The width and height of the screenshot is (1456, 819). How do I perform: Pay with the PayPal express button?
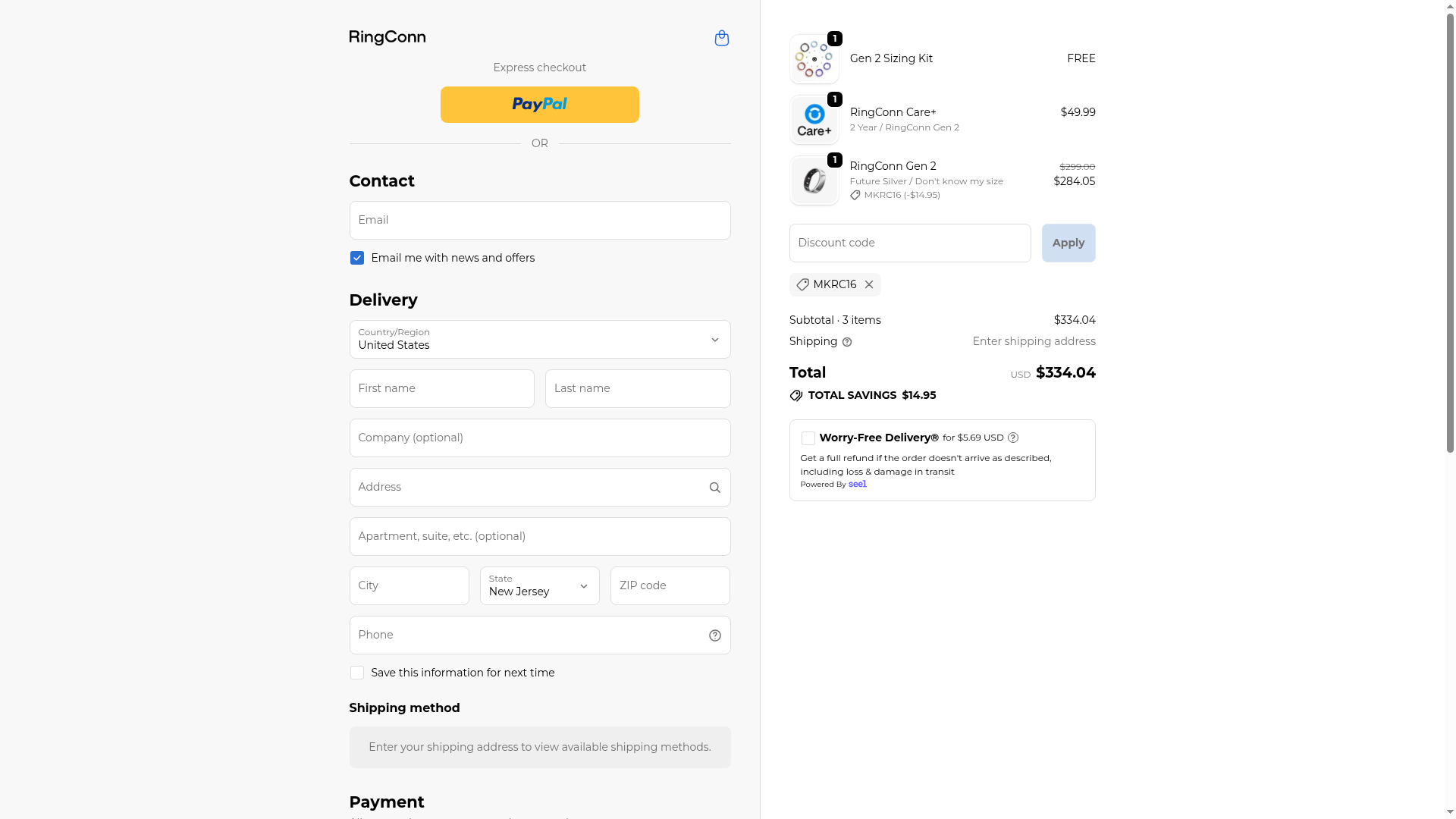[539, 105]
